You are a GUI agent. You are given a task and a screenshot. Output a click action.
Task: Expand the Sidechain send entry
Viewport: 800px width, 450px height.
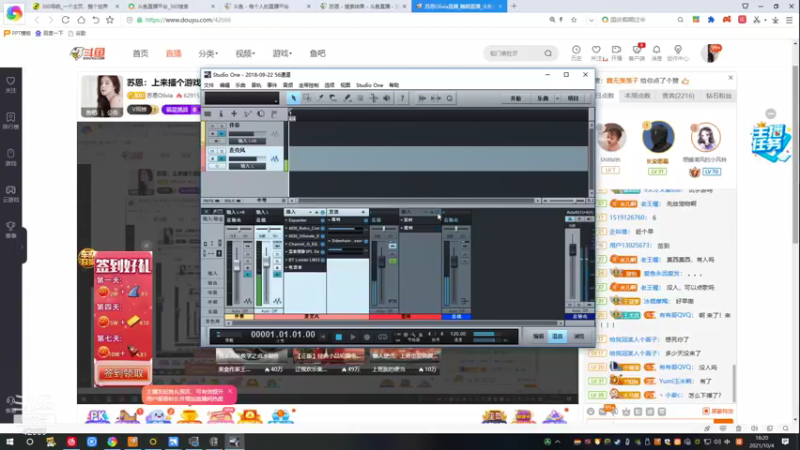pyautogui.click(x=330, y=241)
